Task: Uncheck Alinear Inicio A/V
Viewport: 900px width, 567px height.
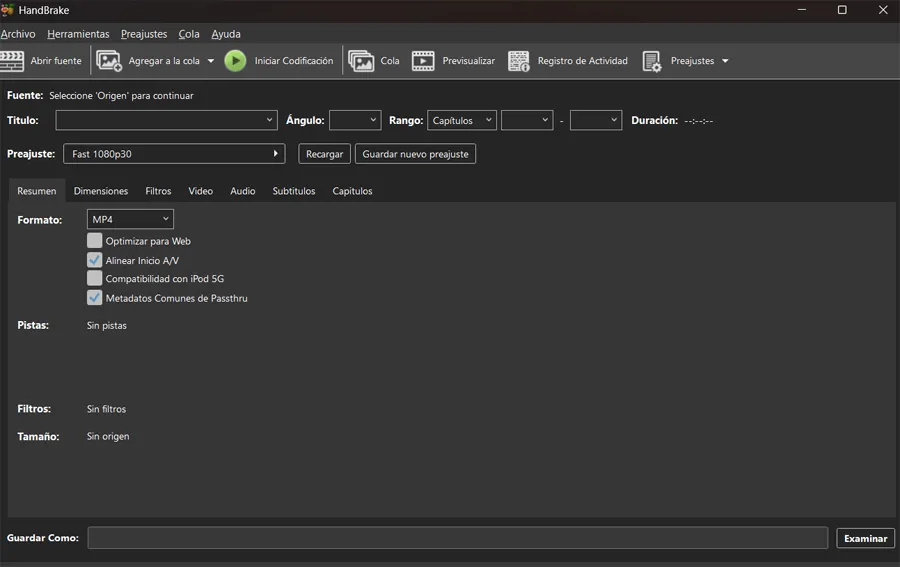Action: 95,260
